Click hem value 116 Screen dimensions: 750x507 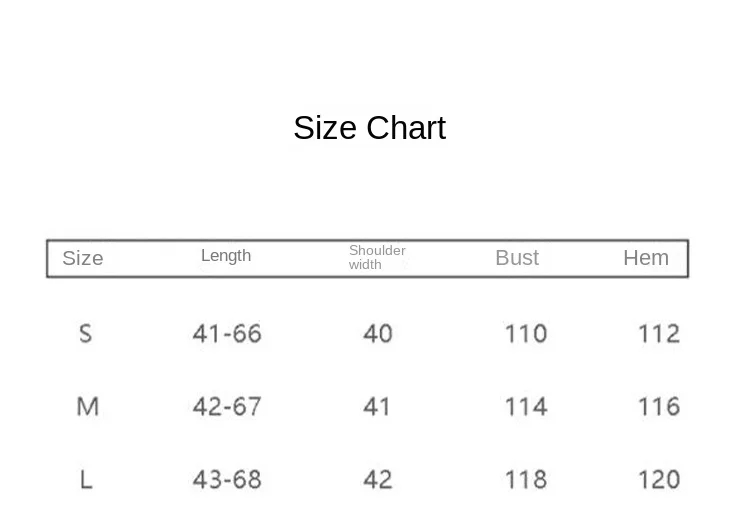(659, 407)
